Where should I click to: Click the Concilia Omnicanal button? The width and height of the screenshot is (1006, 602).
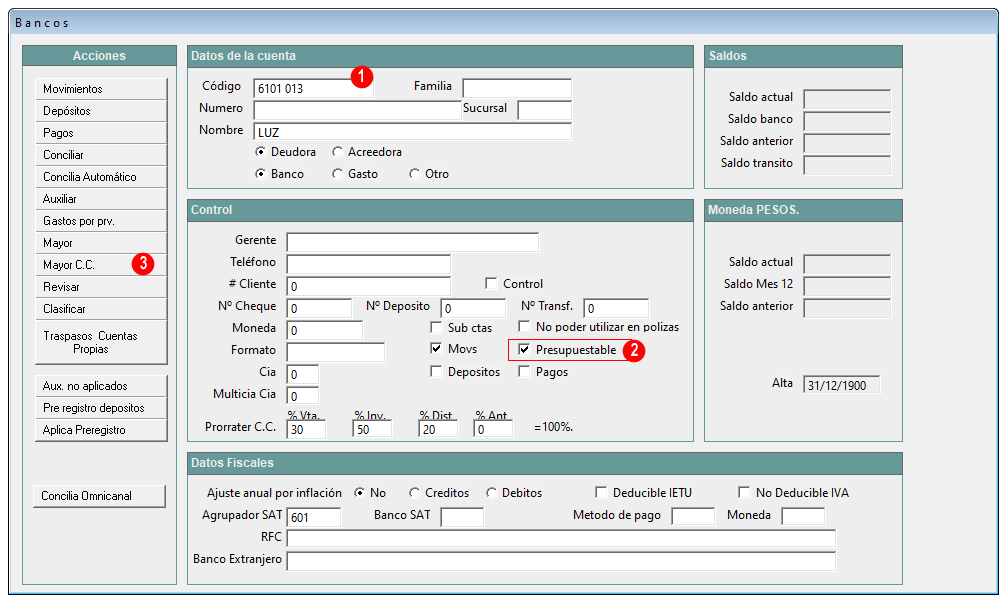99,495
